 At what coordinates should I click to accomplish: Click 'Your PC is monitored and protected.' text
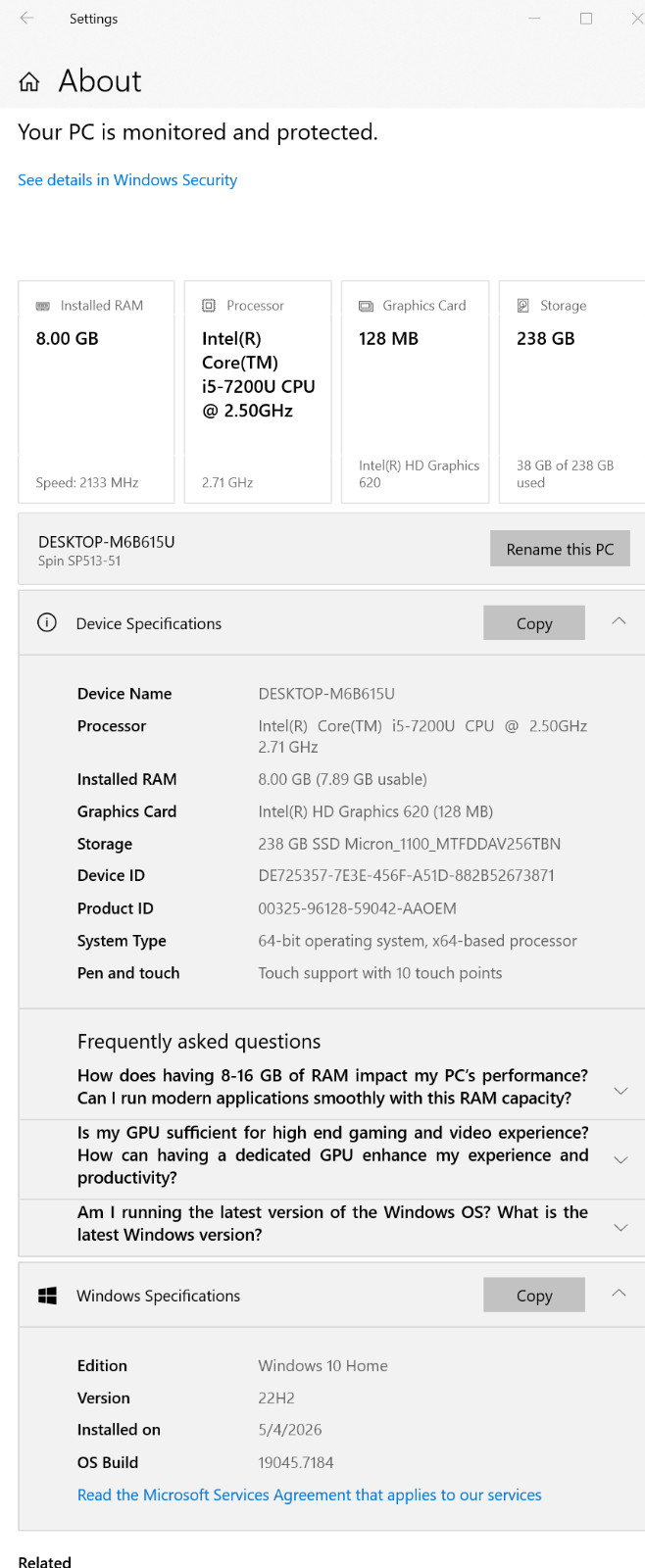[198, 132]
